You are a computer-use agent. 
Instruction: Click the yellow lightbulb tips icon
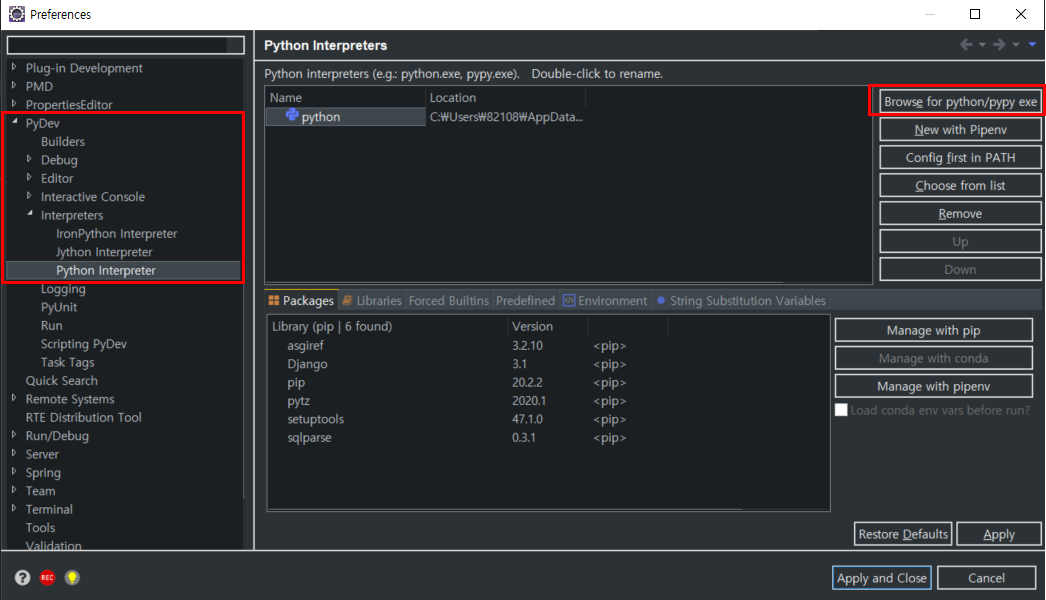click(x=72, y=578)
